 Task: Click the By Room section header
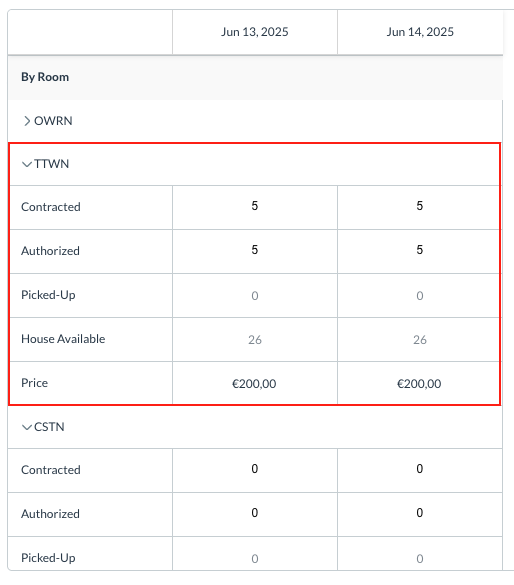(x=45, y=77)
